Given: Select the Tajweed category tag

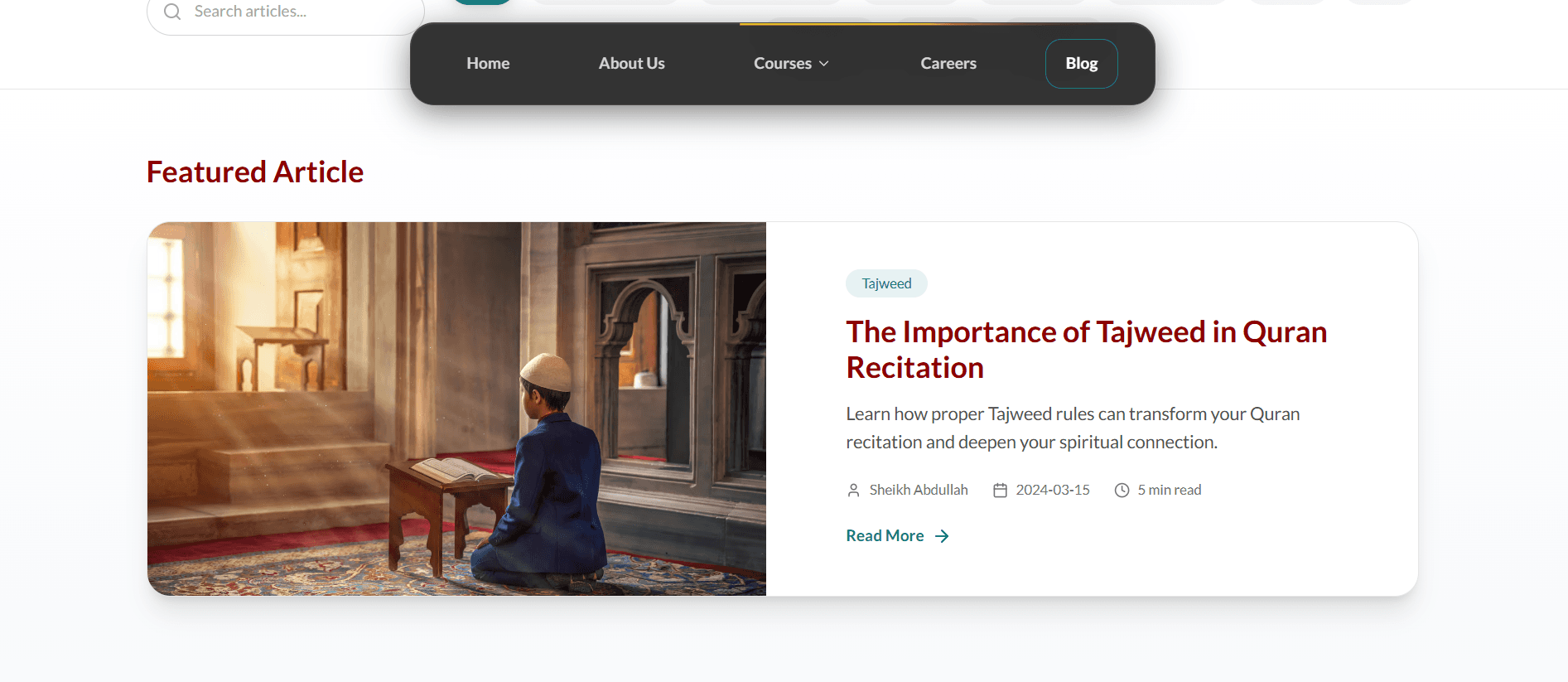Looking at the screenshot, I should pos(886,283).
